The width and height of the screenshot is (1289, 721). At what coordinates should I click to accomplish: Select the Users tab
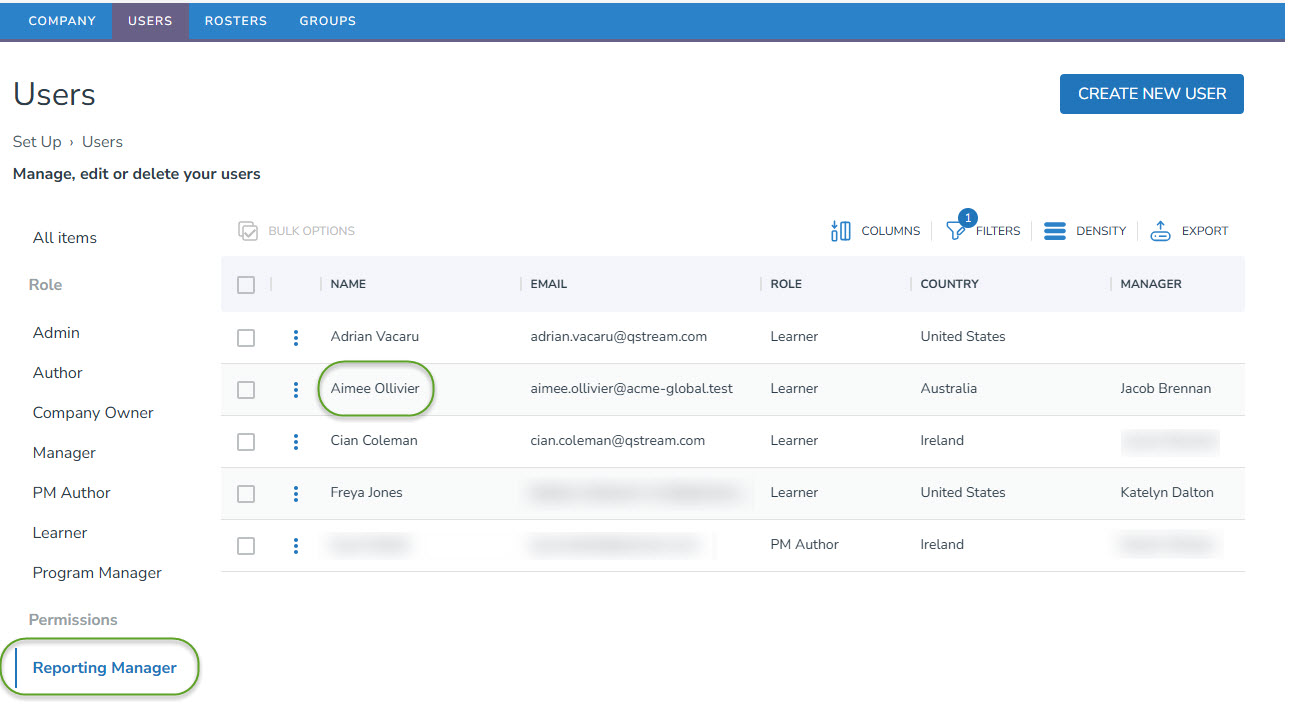coord(150,21)
